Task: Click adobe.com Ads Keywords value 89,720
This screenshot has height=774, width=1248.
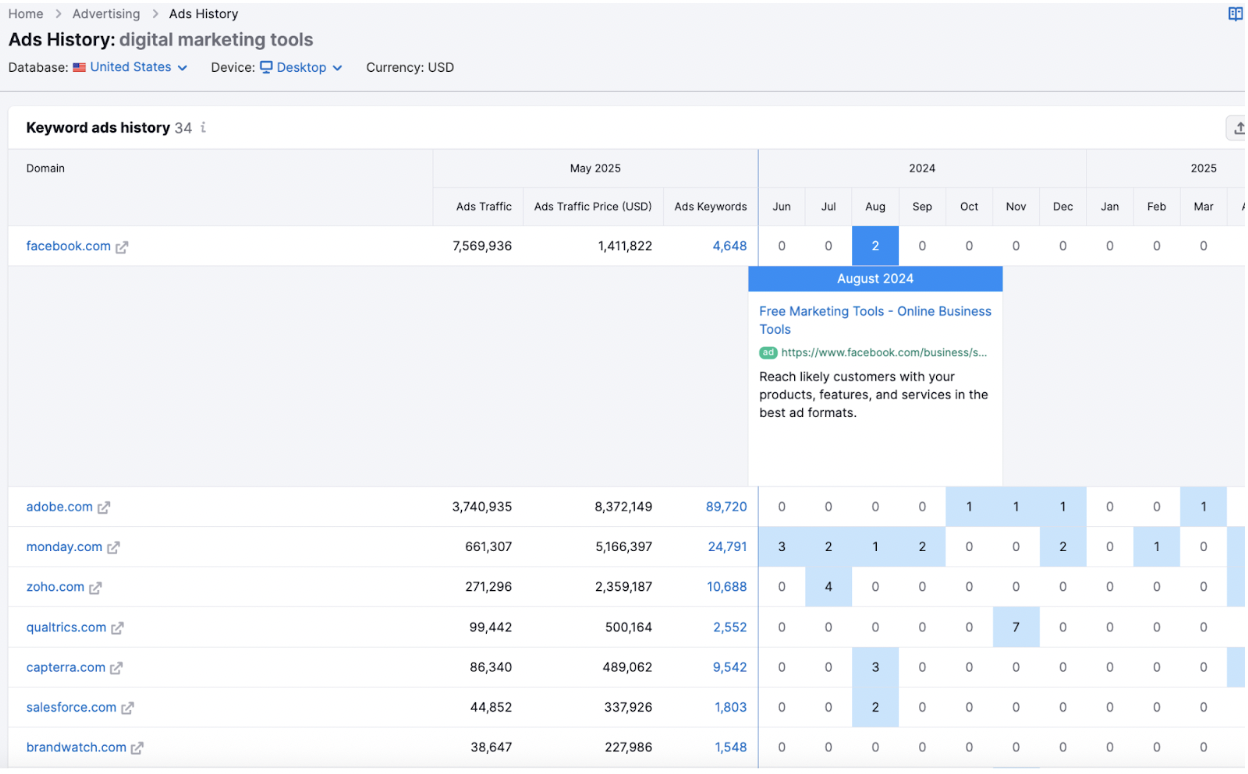Action: (x=726, y=507)
